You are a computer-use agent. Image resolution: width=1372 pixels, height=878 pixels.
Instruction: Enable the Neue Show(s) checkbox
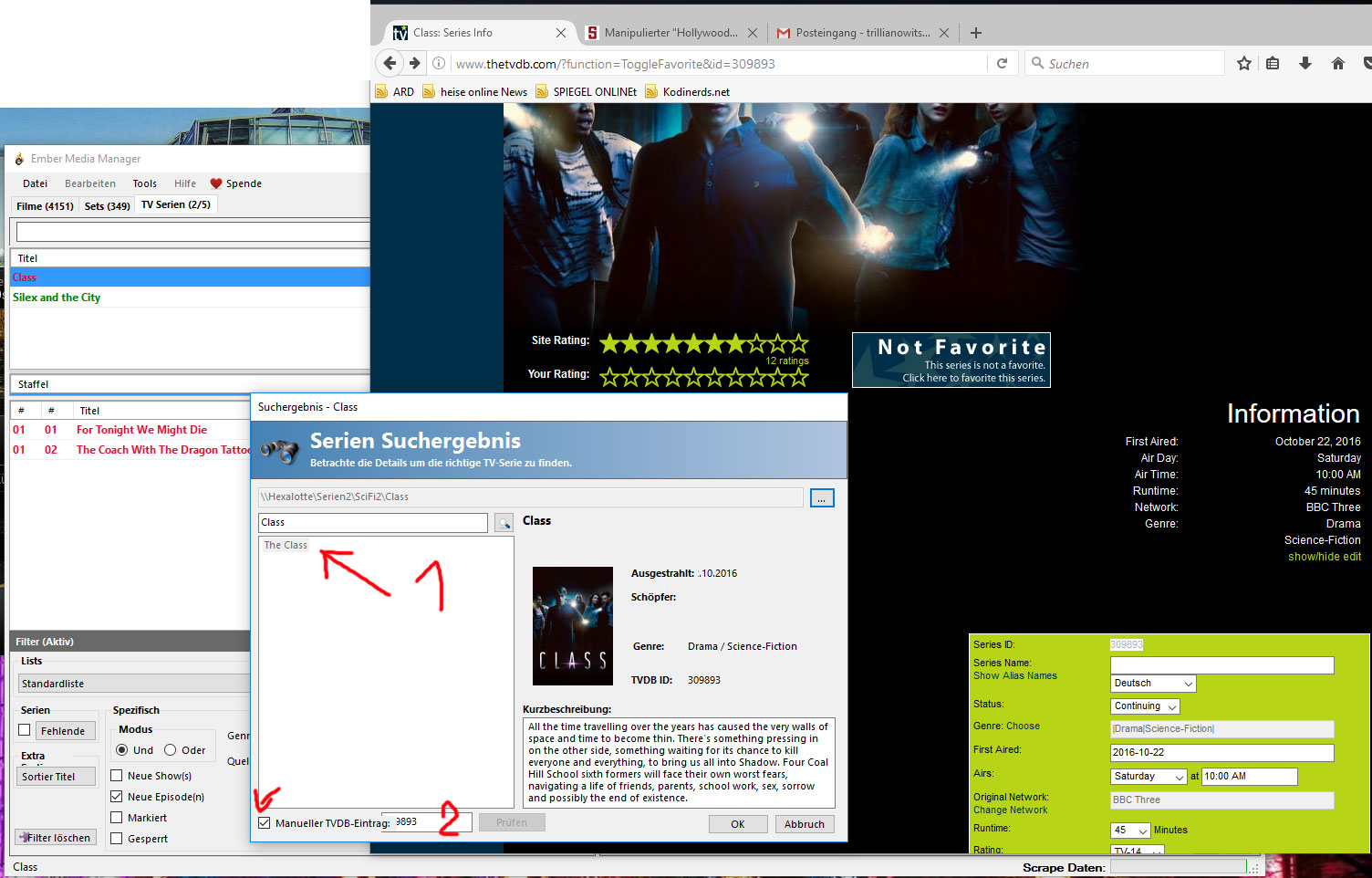pos(117,776)
